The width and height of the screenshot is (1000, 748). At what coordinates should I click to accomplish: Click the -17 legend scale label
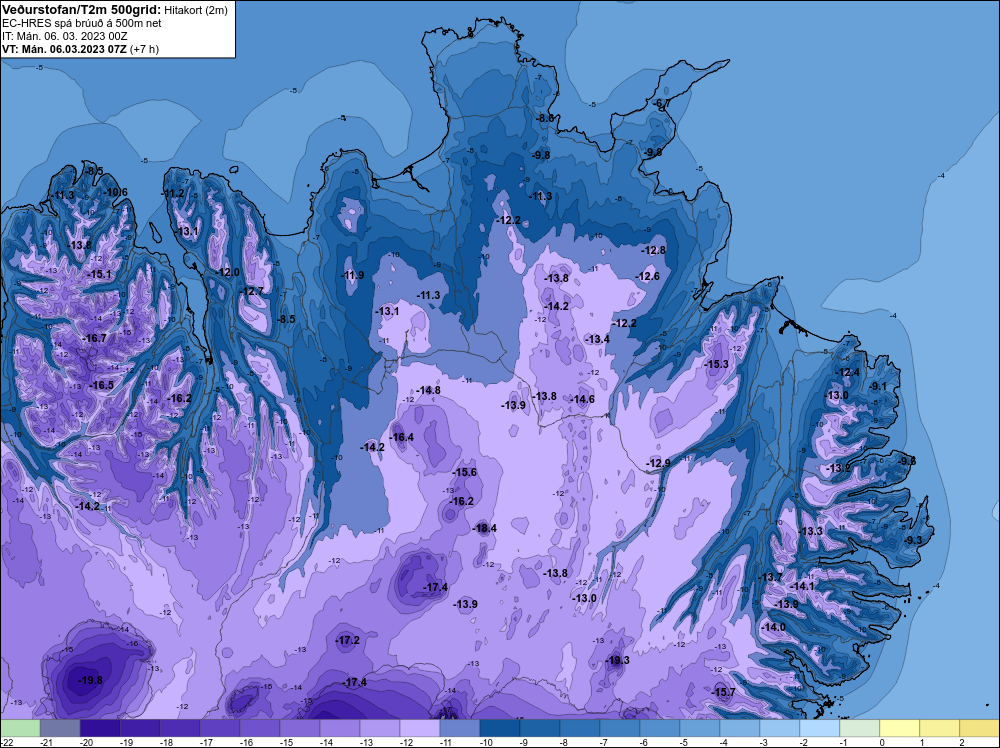pyautogui.click(x=206, y=742)
